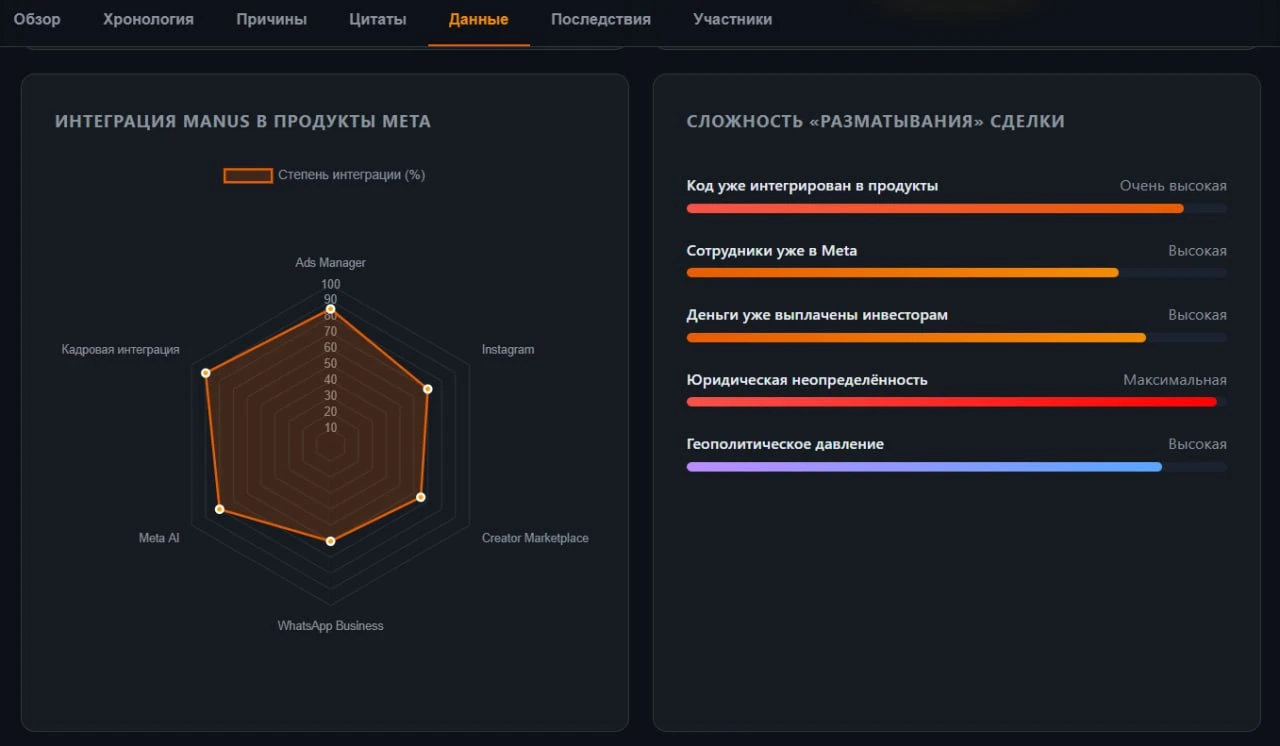Click the Сотрудники уже в Meta bar
Viewport: 1280px width, 746px height.
click(902, 273)
